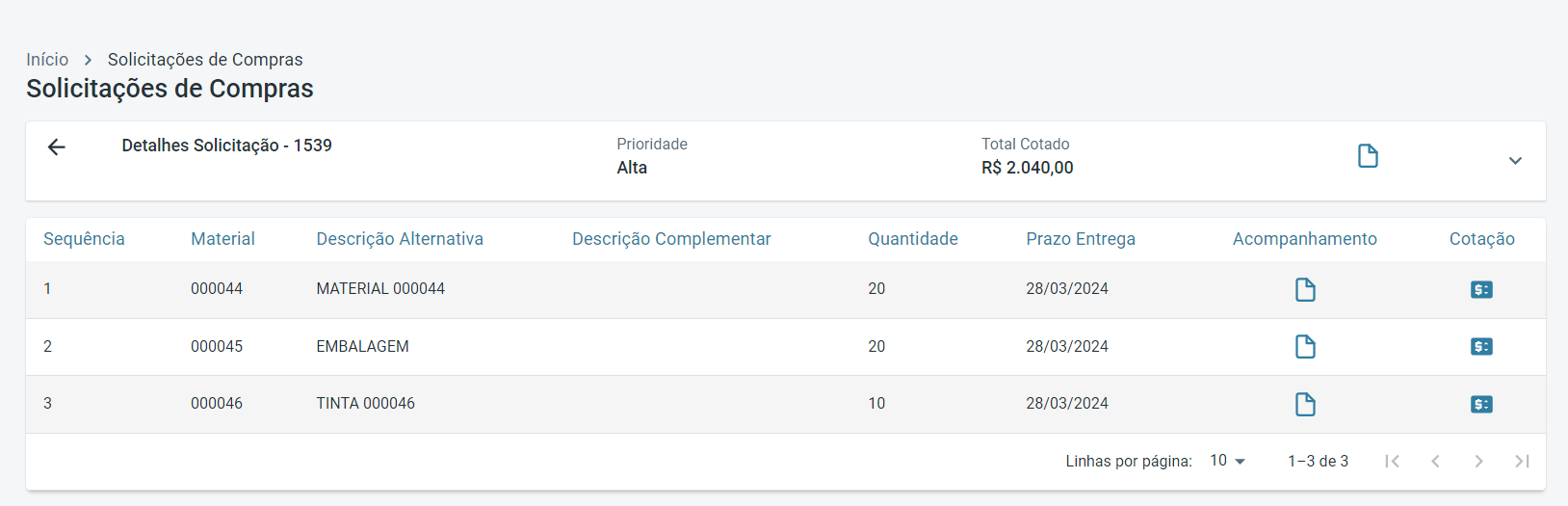Sort by the Quantidade column header
The image size is (1568, 506).
point(912,239)
